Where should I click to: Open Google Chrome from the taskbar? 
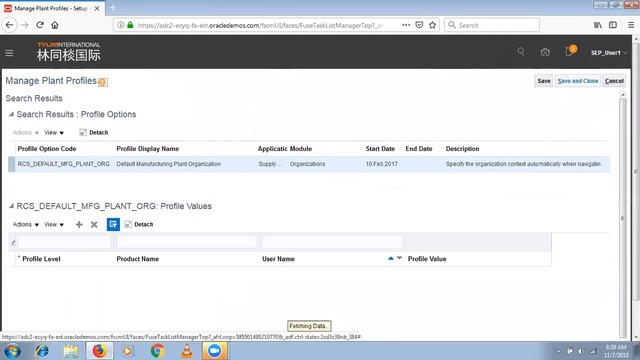point(158,351)
